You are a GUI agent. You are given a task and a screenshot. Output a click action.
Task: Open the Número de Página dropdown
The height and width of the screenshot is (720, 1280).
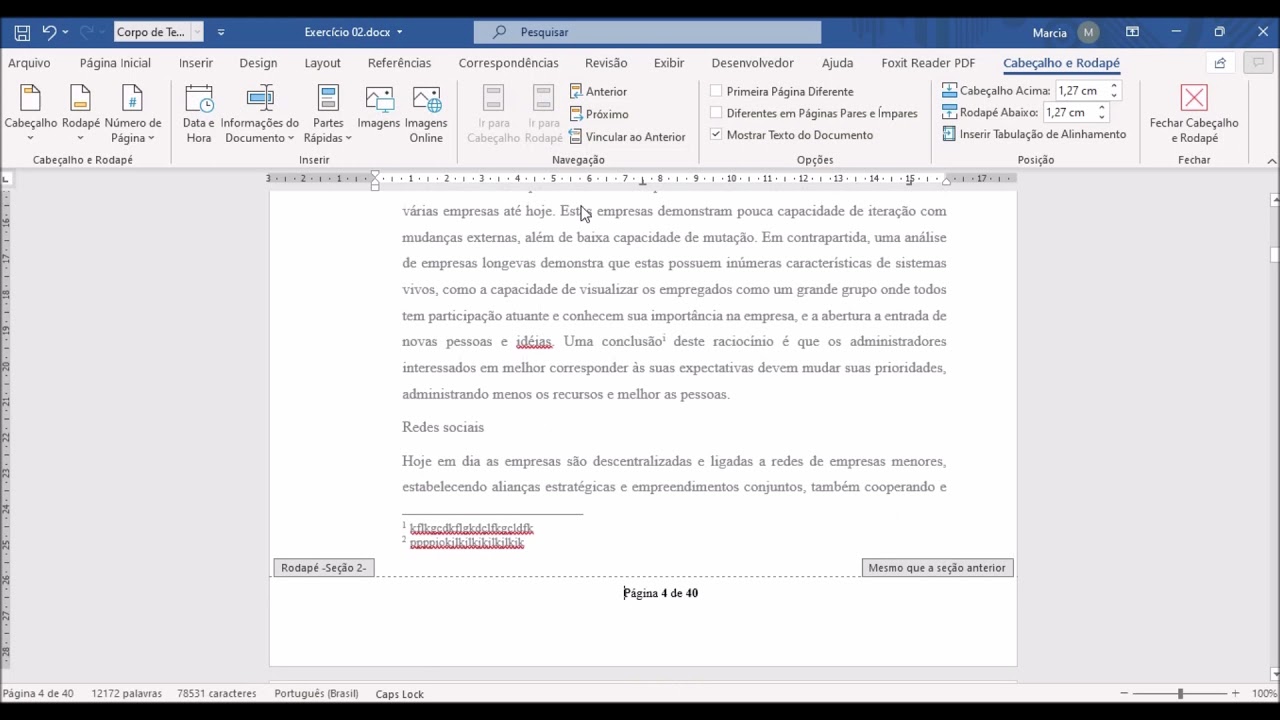[133, 115]
